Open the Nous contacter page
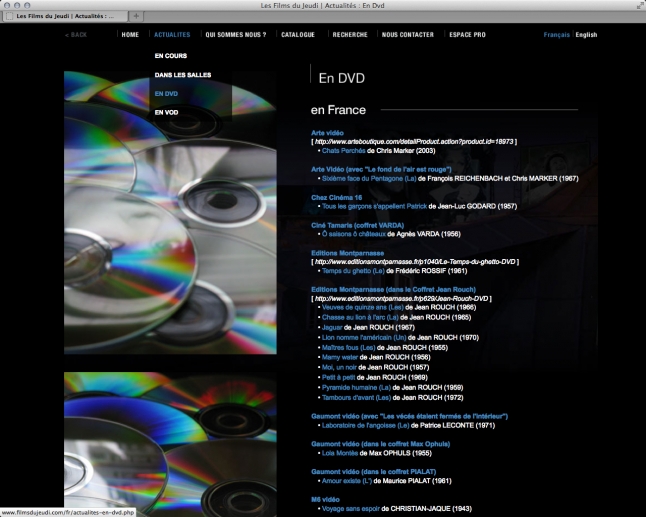646x517 pixels. [407, 35]
